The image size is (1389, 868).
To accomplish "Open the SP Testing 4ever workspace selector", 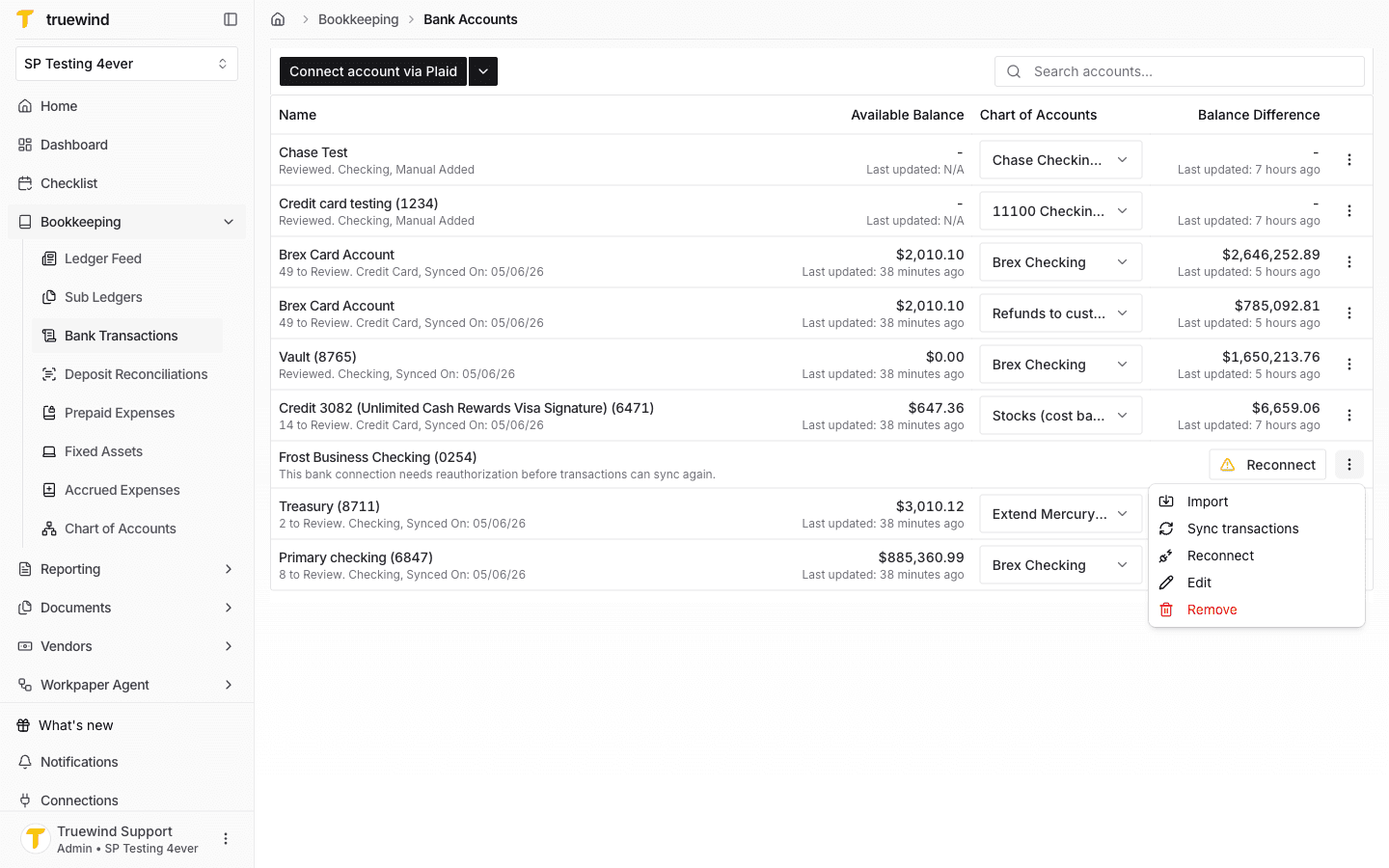I will coord(126,64).
